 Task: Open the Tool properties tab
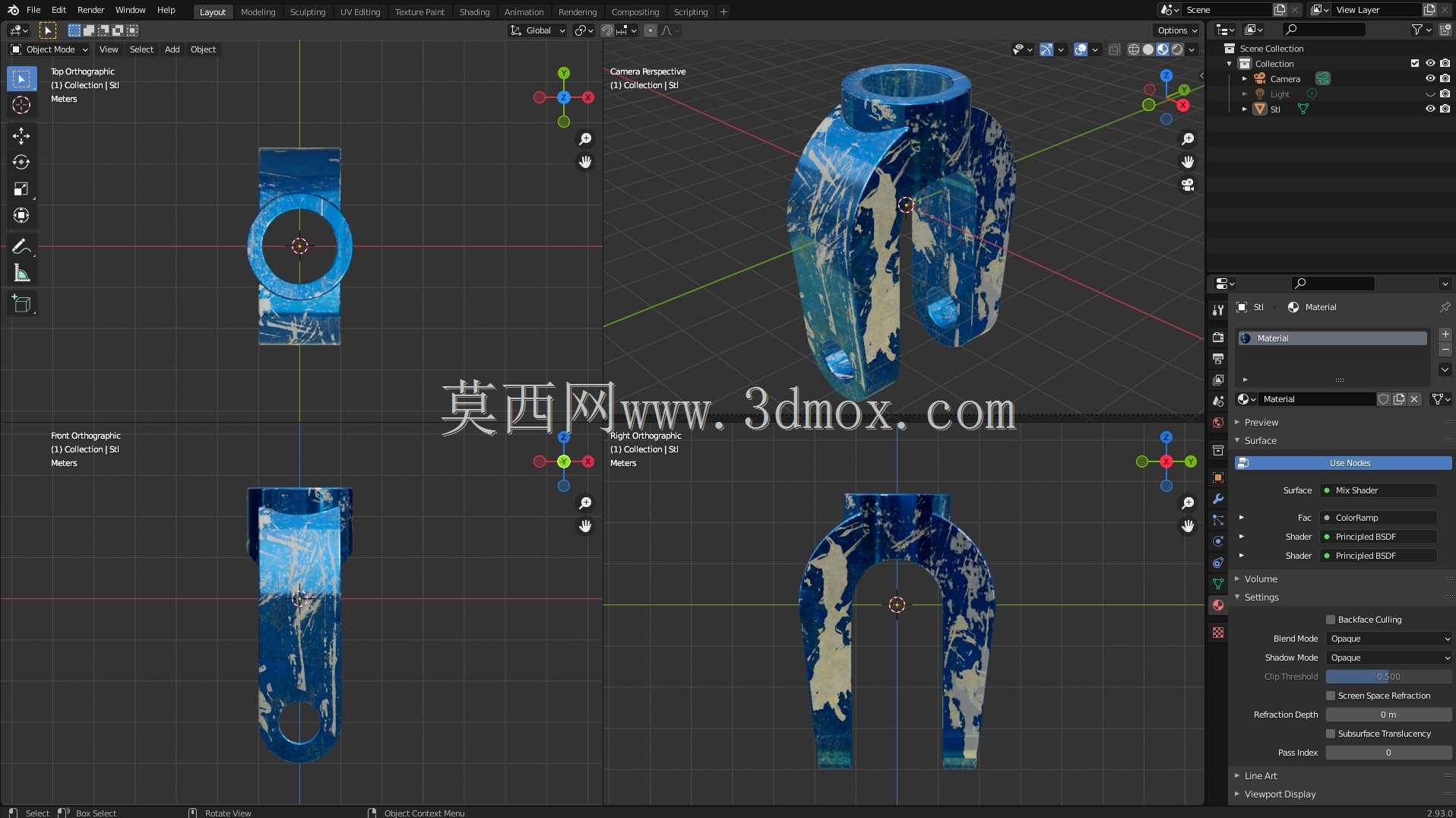click(1218, 309)
